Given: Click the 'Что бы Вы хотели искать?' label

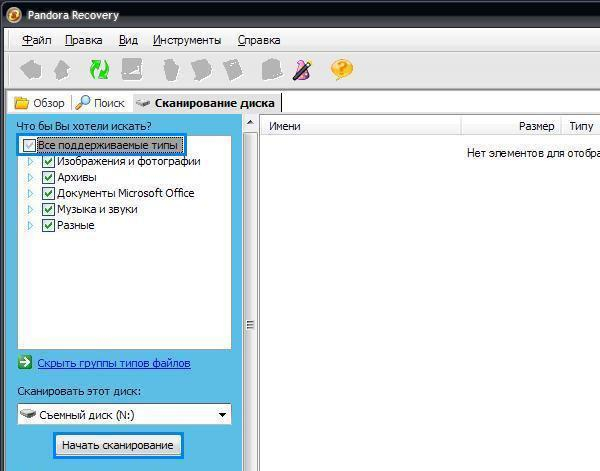Looking at the screenshot, I should [84, 126].
